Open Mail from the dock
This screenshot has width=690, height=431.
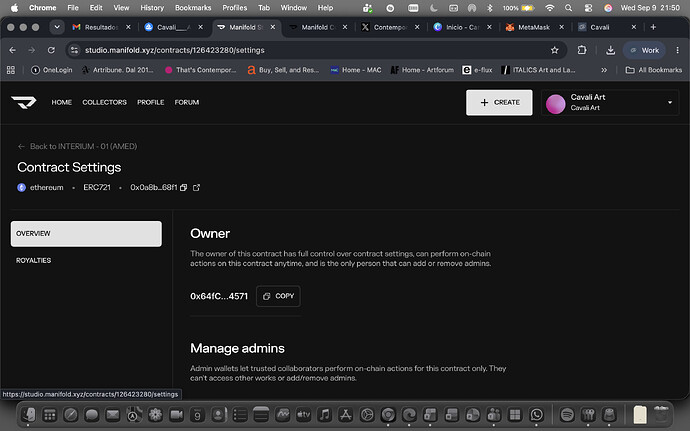click(x=113, y=415)
